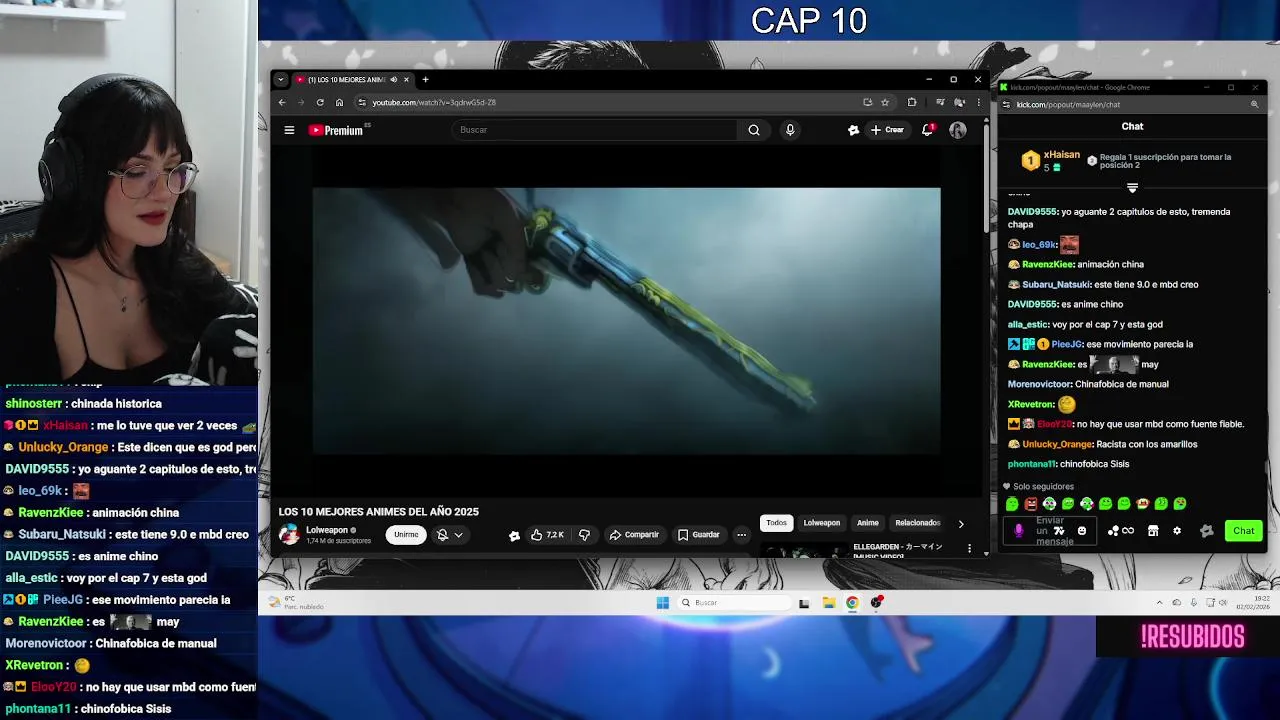Like the video (7,2 K)
This screenshot has height=720, width=1280.
coord(548,535)
